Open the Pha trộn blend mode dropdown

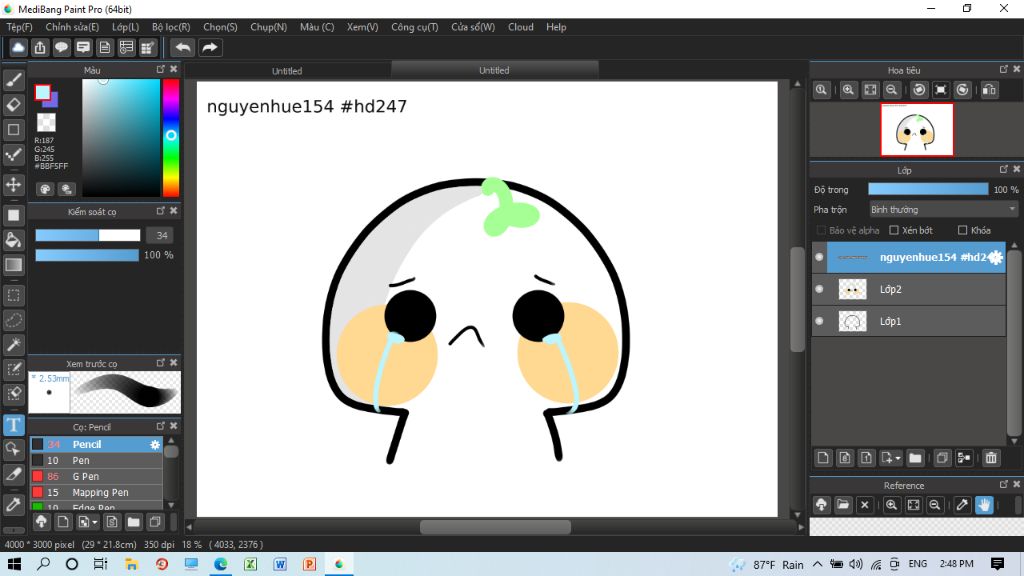click(x=943, y=210)
